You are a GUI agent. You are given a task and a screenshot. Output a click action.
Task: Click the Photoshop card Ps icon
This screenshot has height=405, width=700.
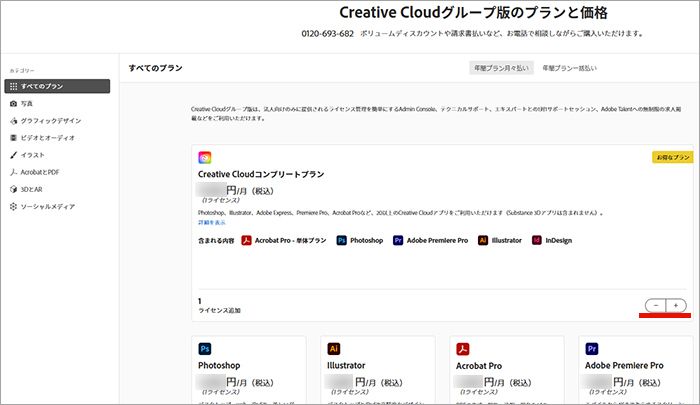pos(205,349)
